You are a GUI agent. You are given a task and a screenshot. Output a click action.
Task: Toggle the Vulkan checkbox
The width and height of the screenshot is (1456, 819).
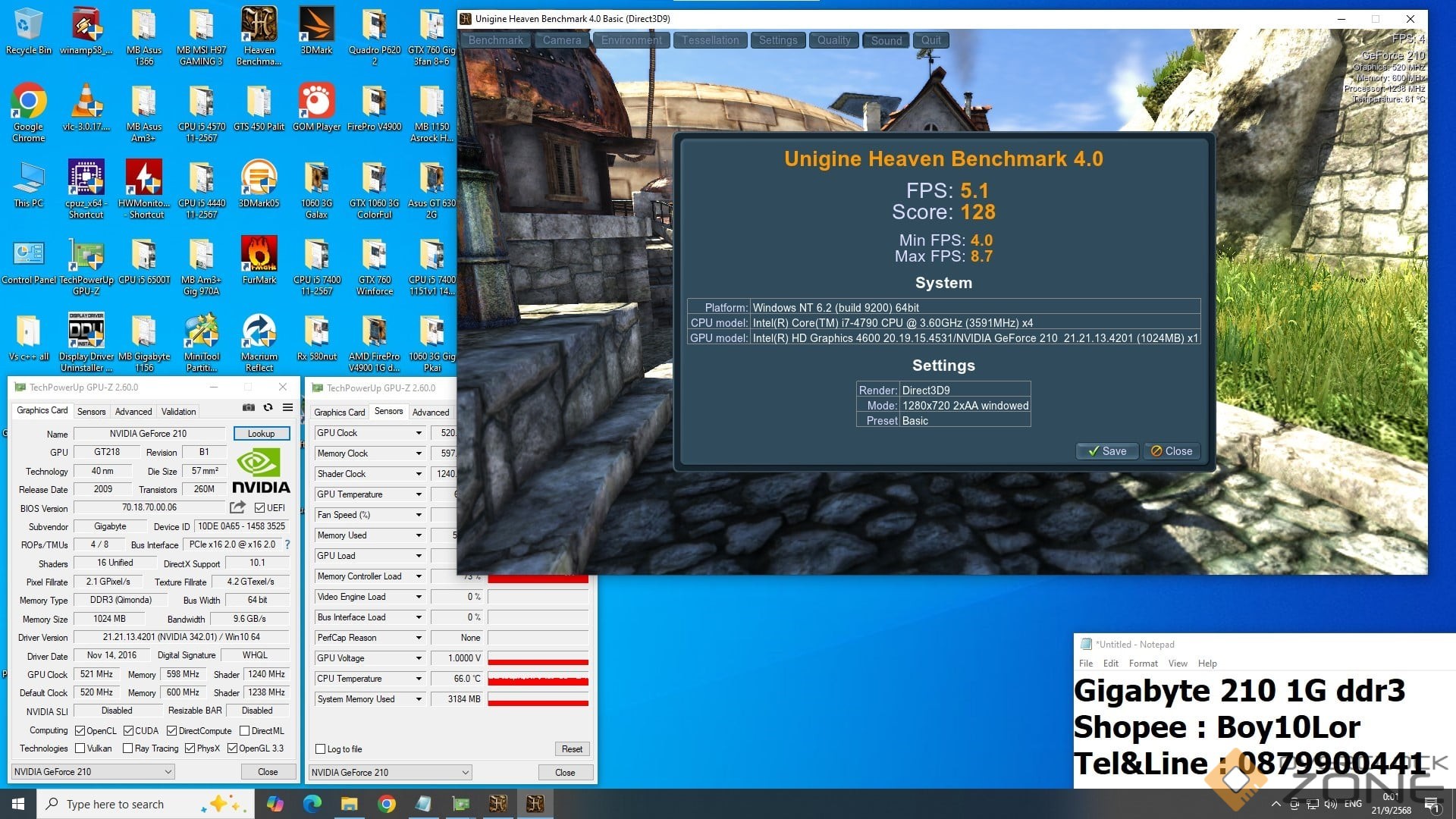(80, 748)
